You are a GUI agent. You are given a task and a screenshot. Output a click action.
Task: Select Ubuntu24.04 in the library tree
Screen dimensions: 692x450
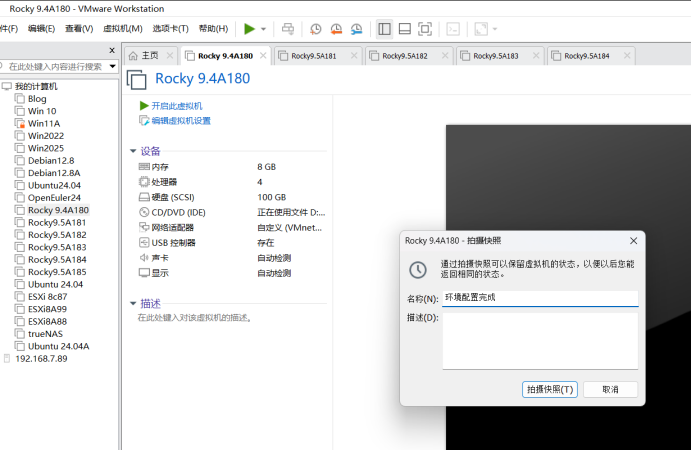[54, 185]
